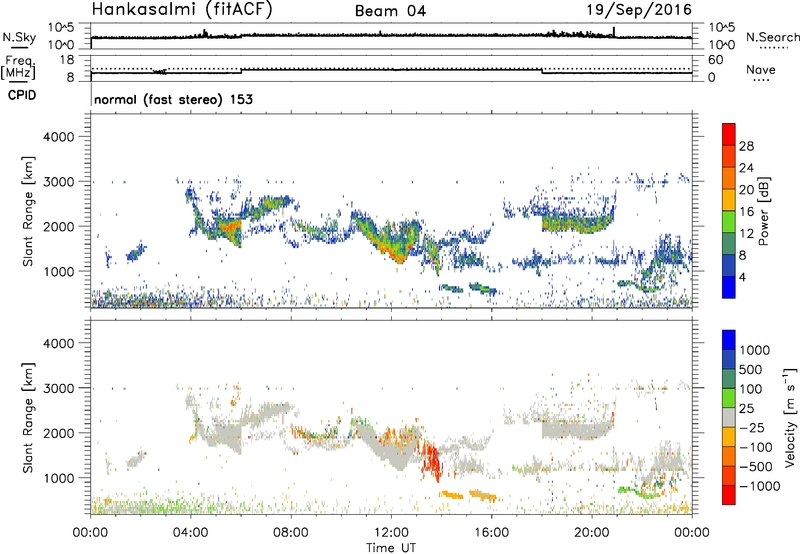The width and height of the screenshot is (800, 554).
Task: Click the solid line sample under N.Sky
Action: point(19,48)
